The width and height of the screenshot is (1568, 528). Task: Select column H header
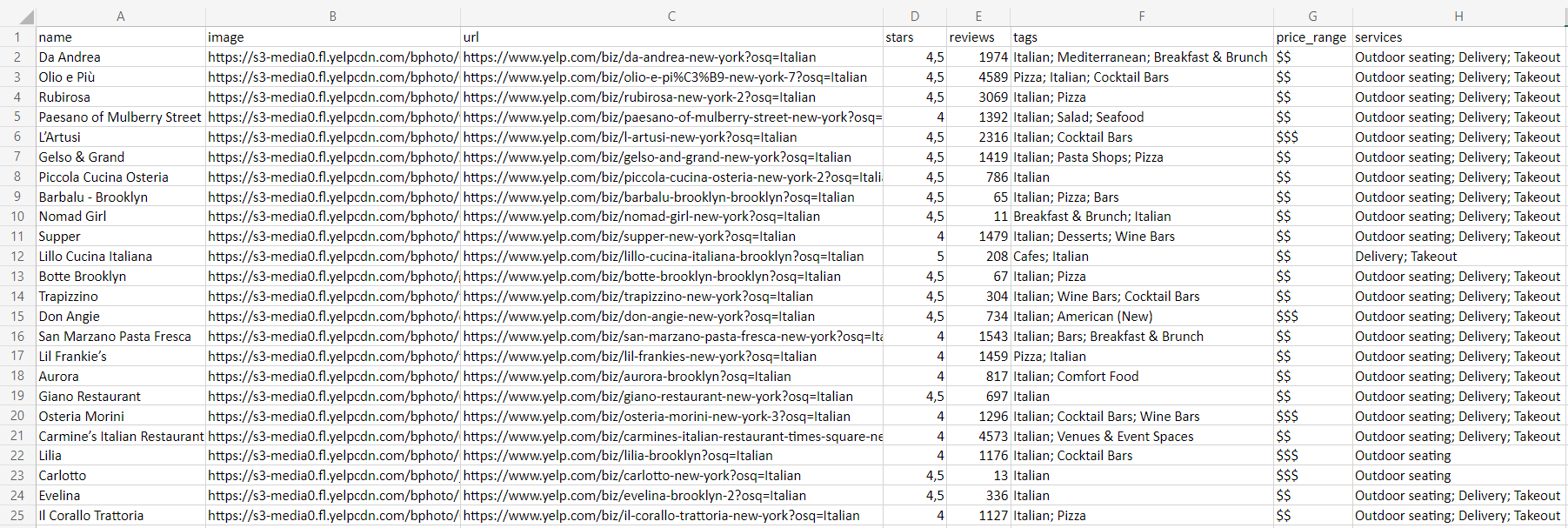click(x=1458, y=17)
